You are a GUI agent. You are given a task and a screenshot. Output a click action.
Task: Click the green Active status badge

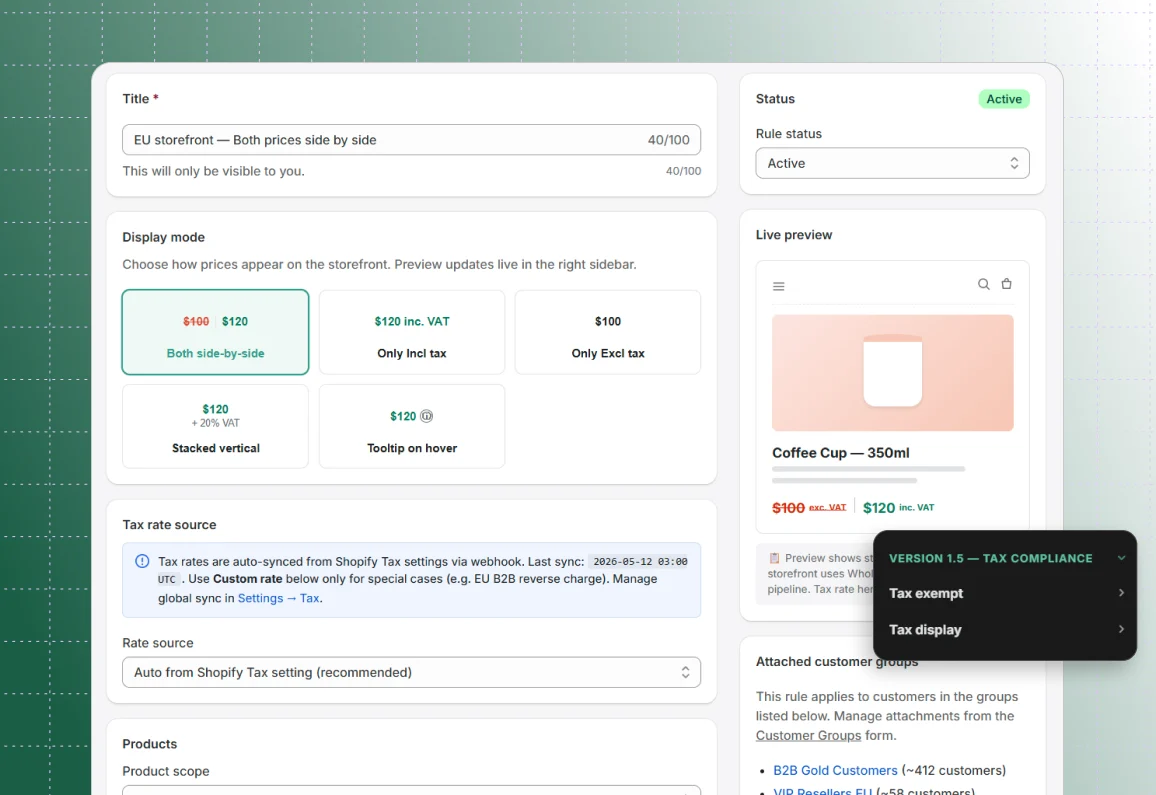click(x=1003, y=99)
